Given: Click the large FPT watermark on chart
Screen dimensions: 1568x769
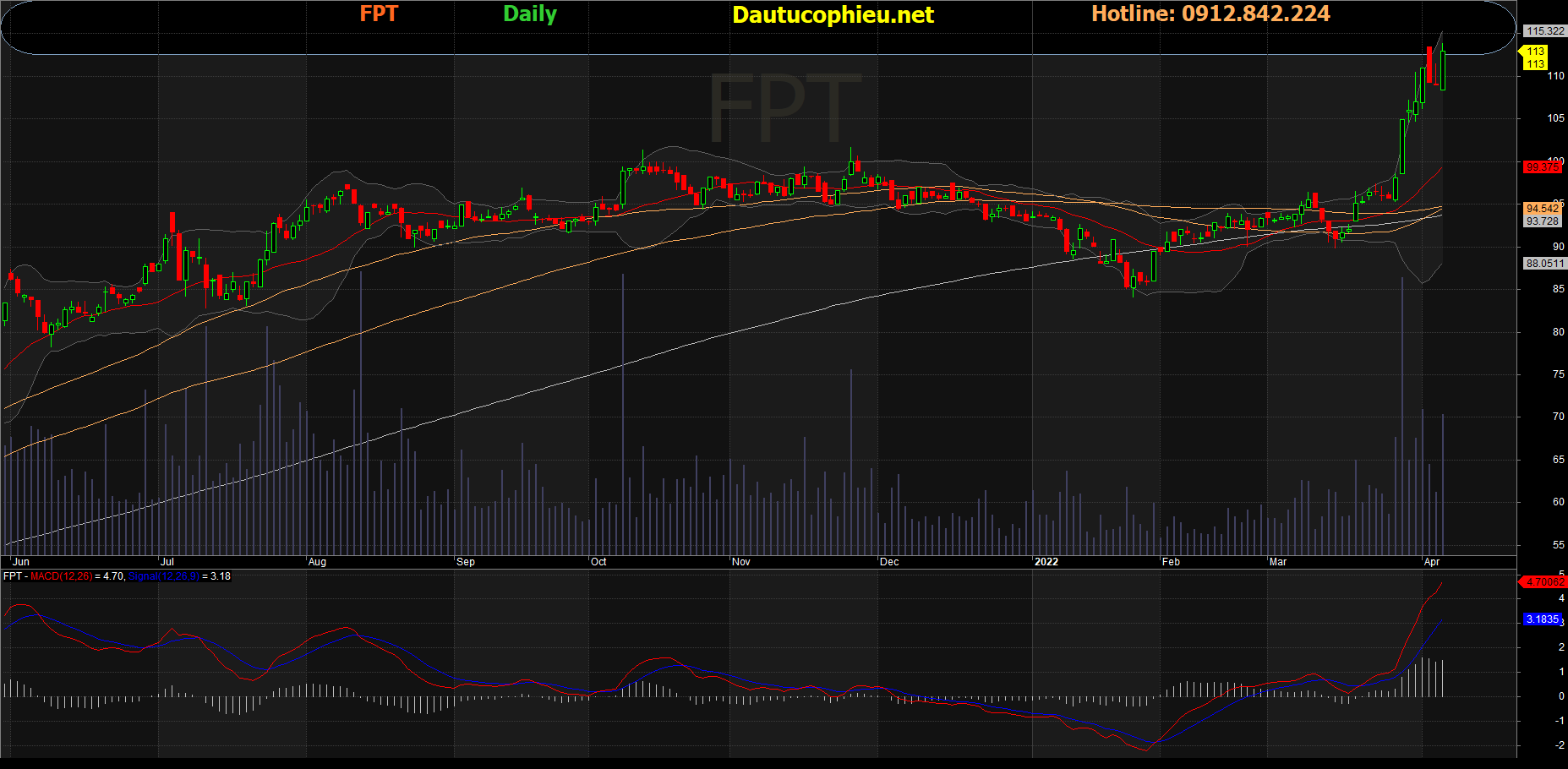Looking at the screenshot, I should click(784, 108).
